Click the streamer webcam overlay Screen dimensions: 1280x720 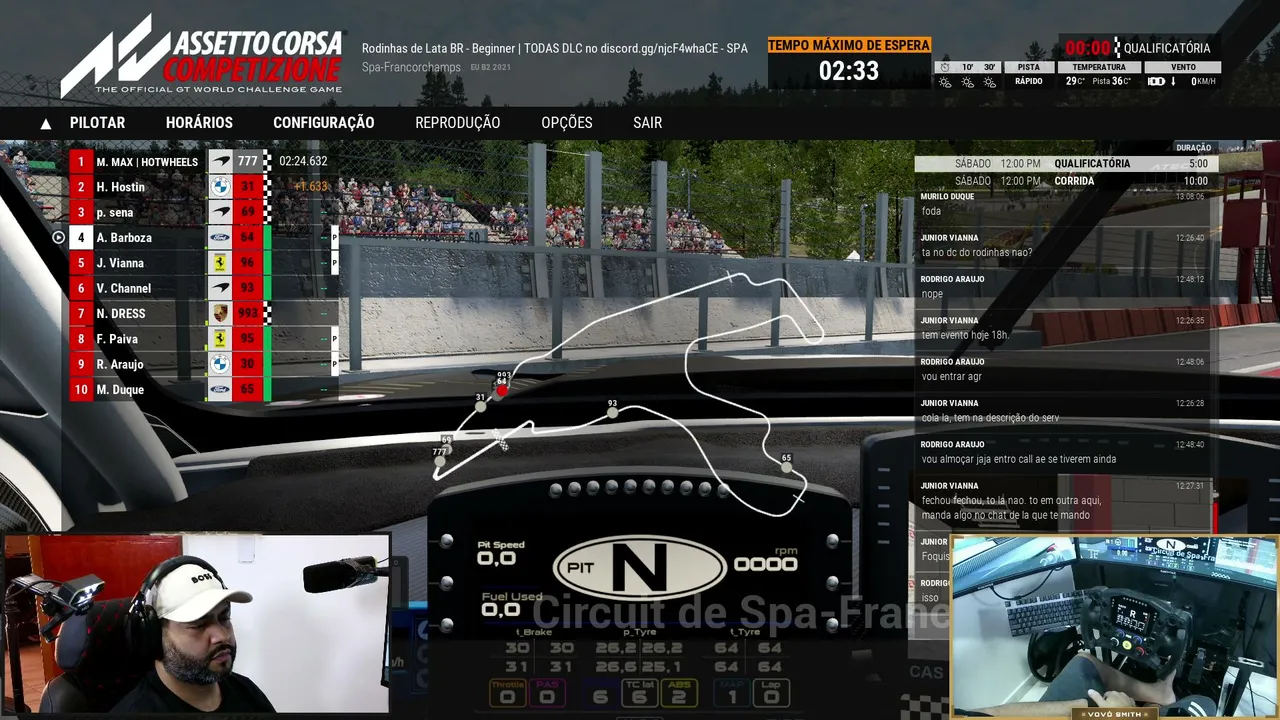coord(196,624)
